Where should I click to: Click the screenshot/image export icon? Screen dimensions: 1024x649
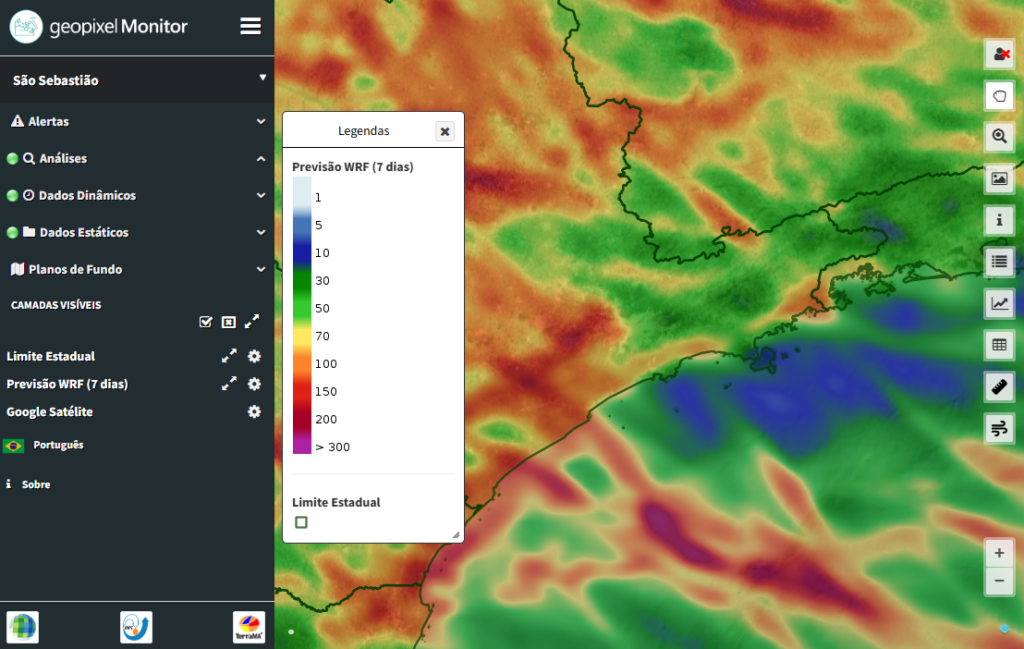[x=999, y=178]
